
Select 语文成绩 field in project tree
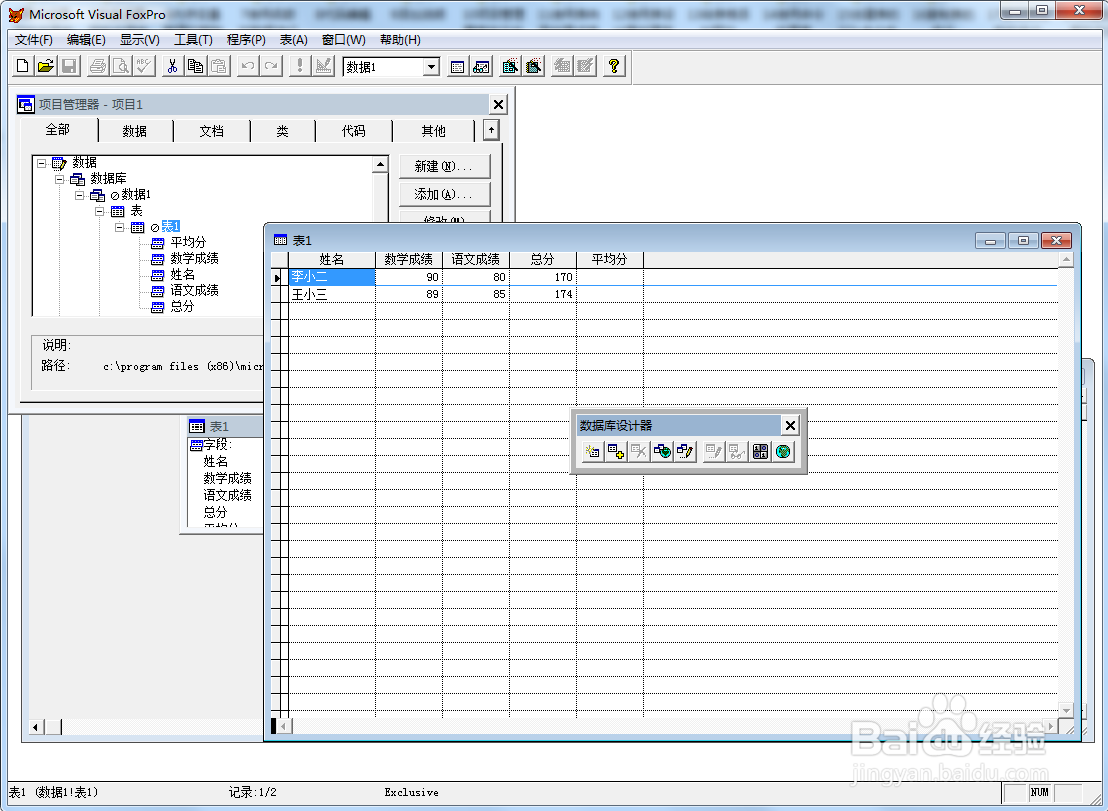tap(194, 290)
